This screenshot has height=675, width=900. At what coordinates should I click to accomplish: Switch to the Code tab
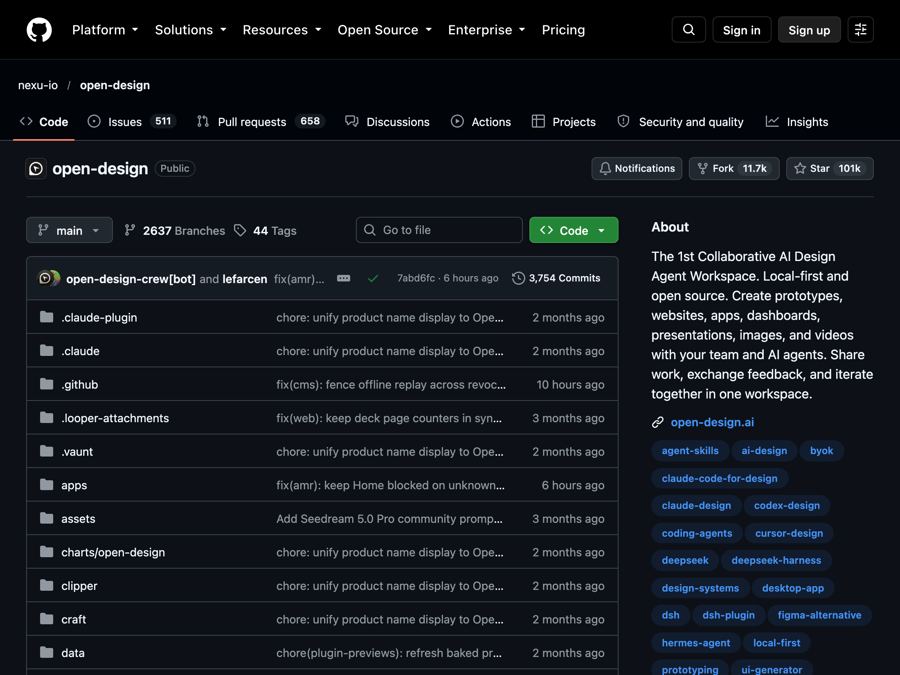coord(44,122)
